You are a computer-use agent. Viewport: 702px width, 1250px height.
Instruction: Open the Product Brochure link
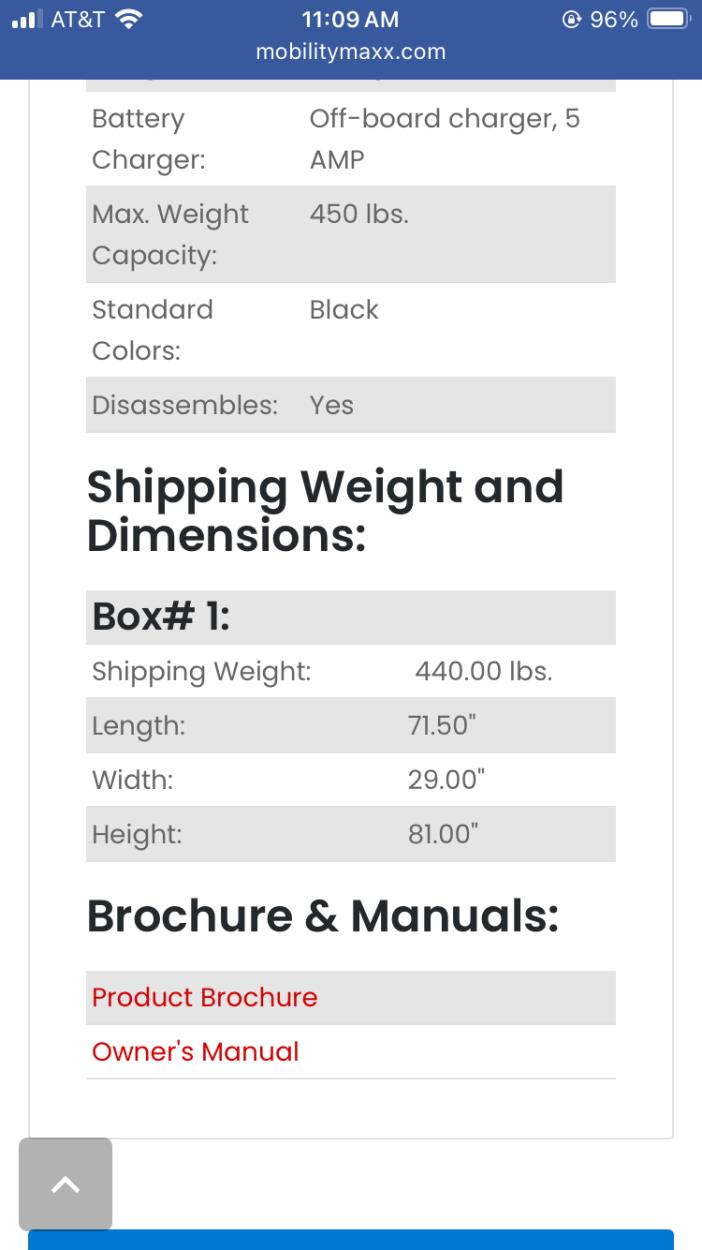tap(204, 997)
